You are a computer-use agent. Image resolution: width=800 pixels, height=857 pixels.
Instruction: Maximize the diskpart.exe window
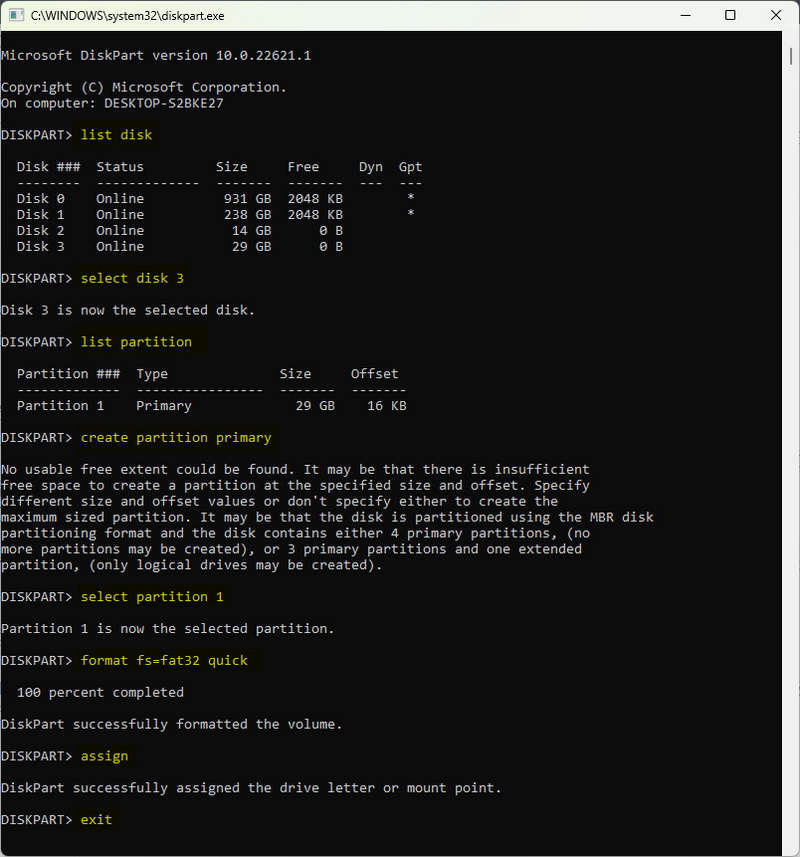pos(730,15)
